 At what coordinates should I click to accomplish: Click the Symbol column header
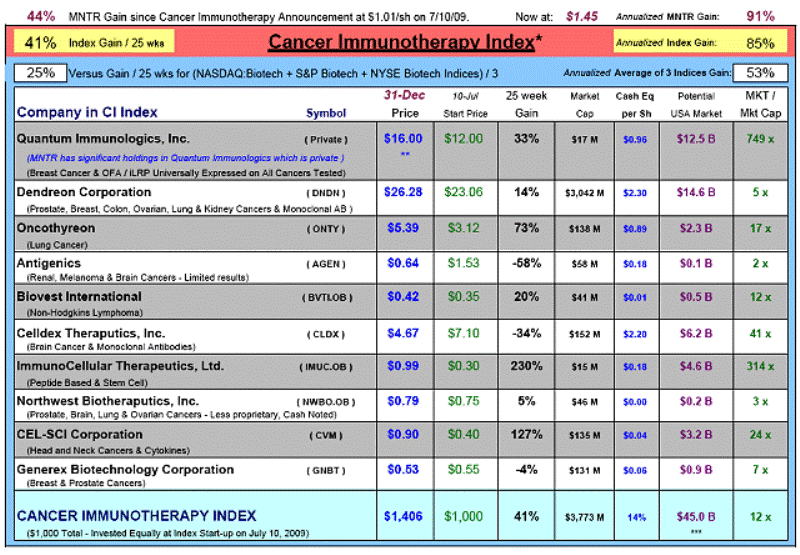(x=326, y=113)
